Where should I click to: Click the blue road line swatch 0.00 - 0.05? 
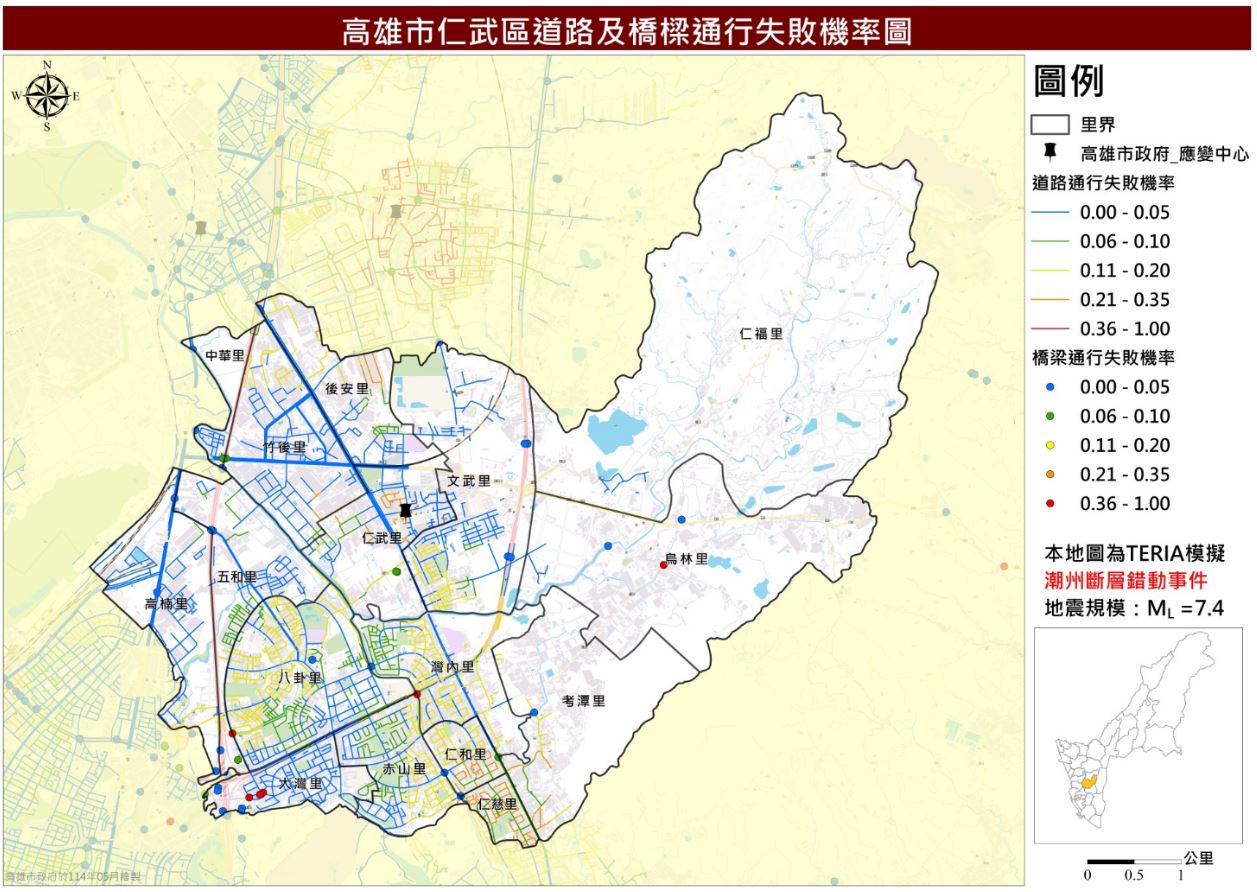pos(1051,212)
